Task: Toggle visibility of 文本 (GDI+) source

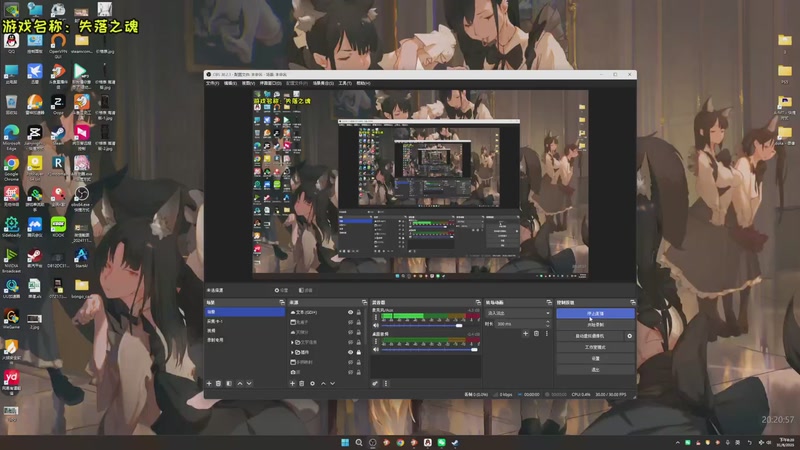Action: coord(351,312)
